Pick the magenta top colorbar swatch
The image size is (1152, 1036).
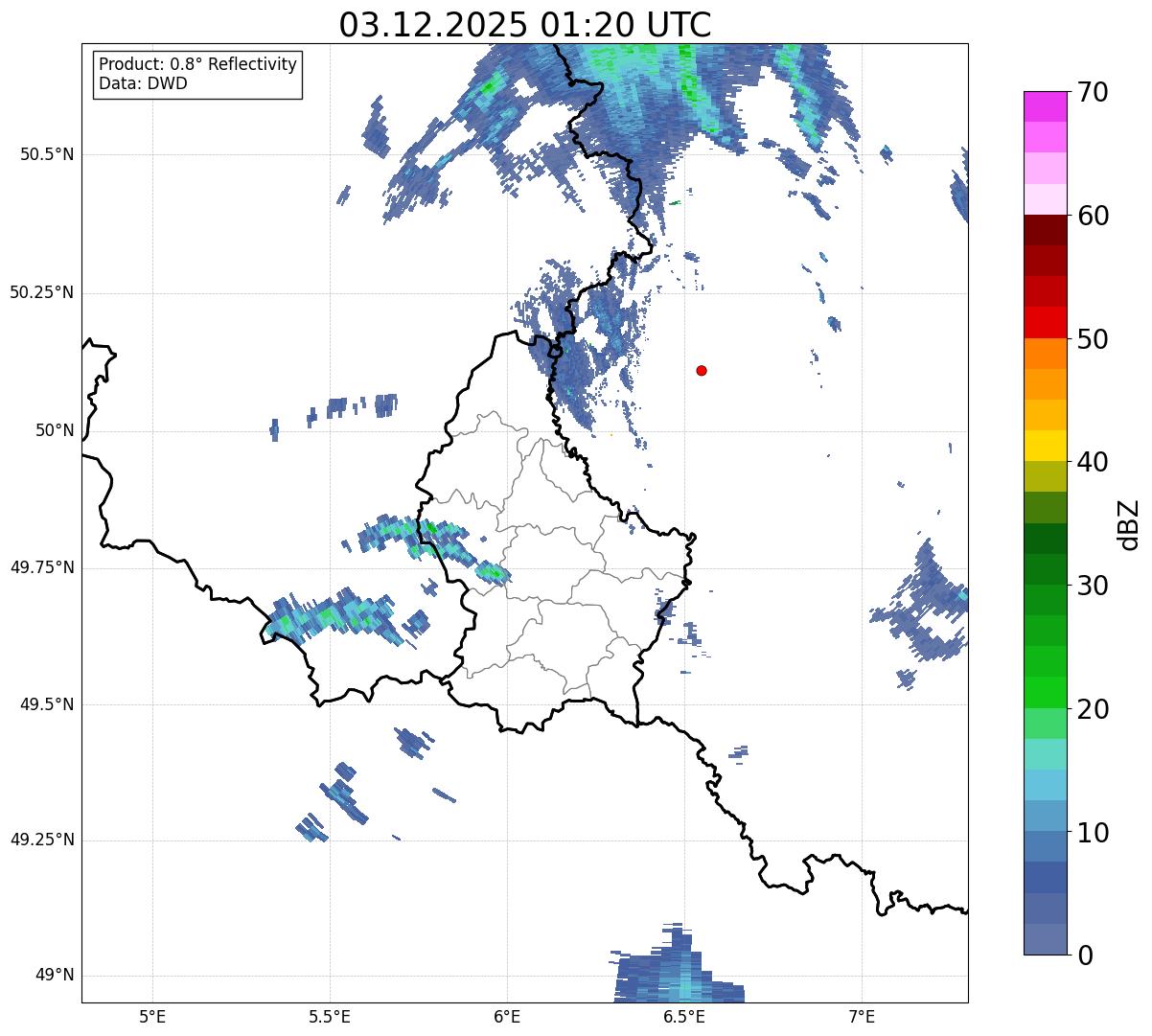coord(1045,106)
